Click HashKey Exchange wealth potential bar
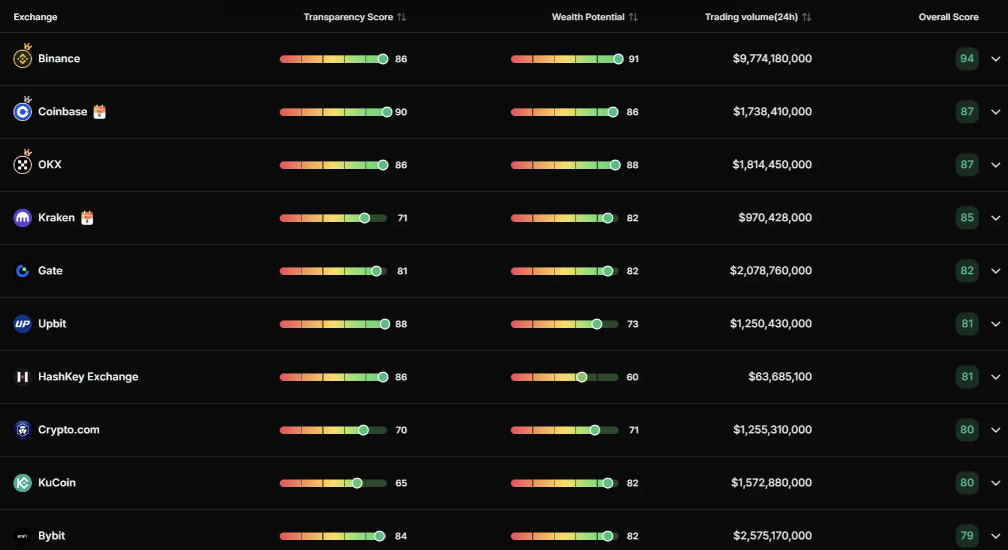 pyautogui.click(x=565, y=377)
